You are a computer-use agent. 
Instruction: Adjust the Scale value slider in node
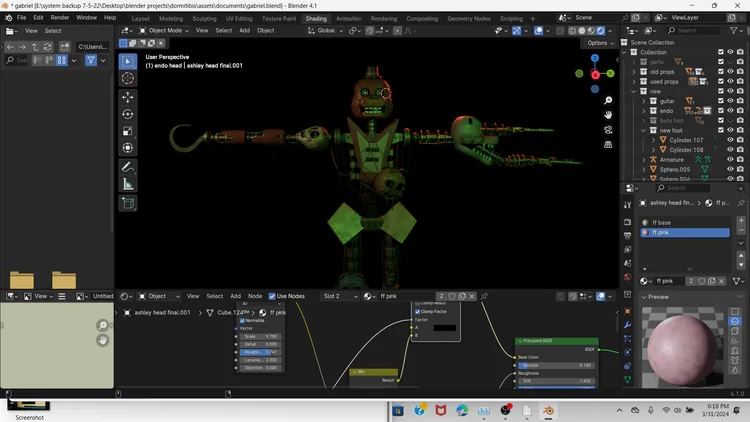point(260,336)
